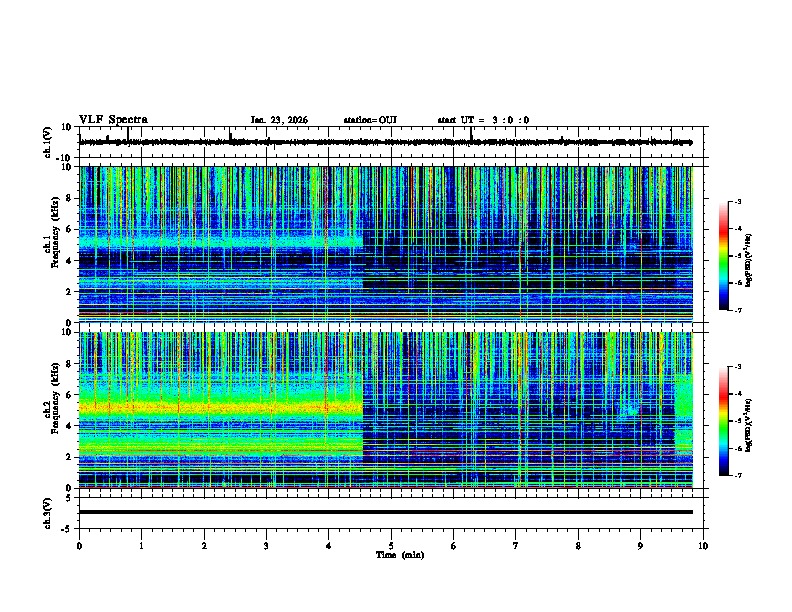Click the ch.1 frequency tick label "6"
Screen dimensions: 792x612
tap(69, 229)
